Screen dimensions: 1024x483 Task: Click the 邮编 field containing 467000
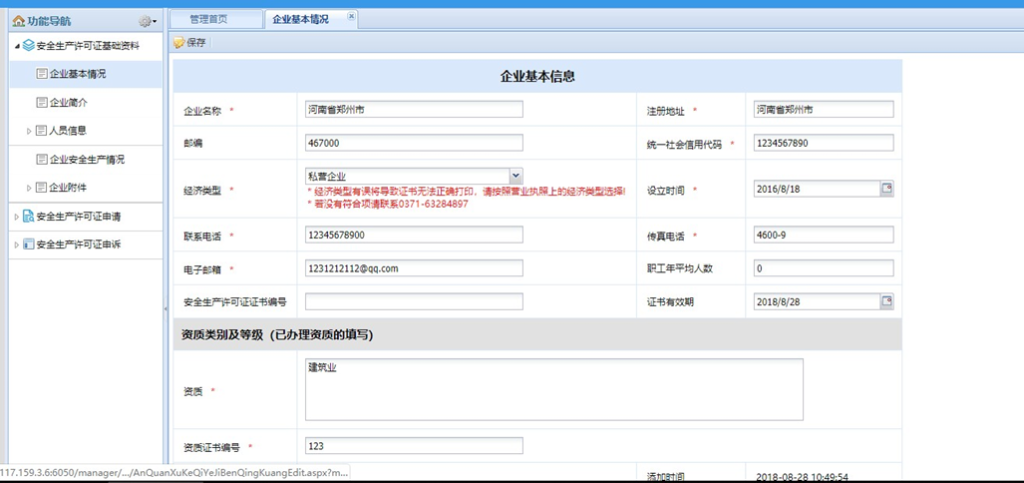(x=414, y=143)
